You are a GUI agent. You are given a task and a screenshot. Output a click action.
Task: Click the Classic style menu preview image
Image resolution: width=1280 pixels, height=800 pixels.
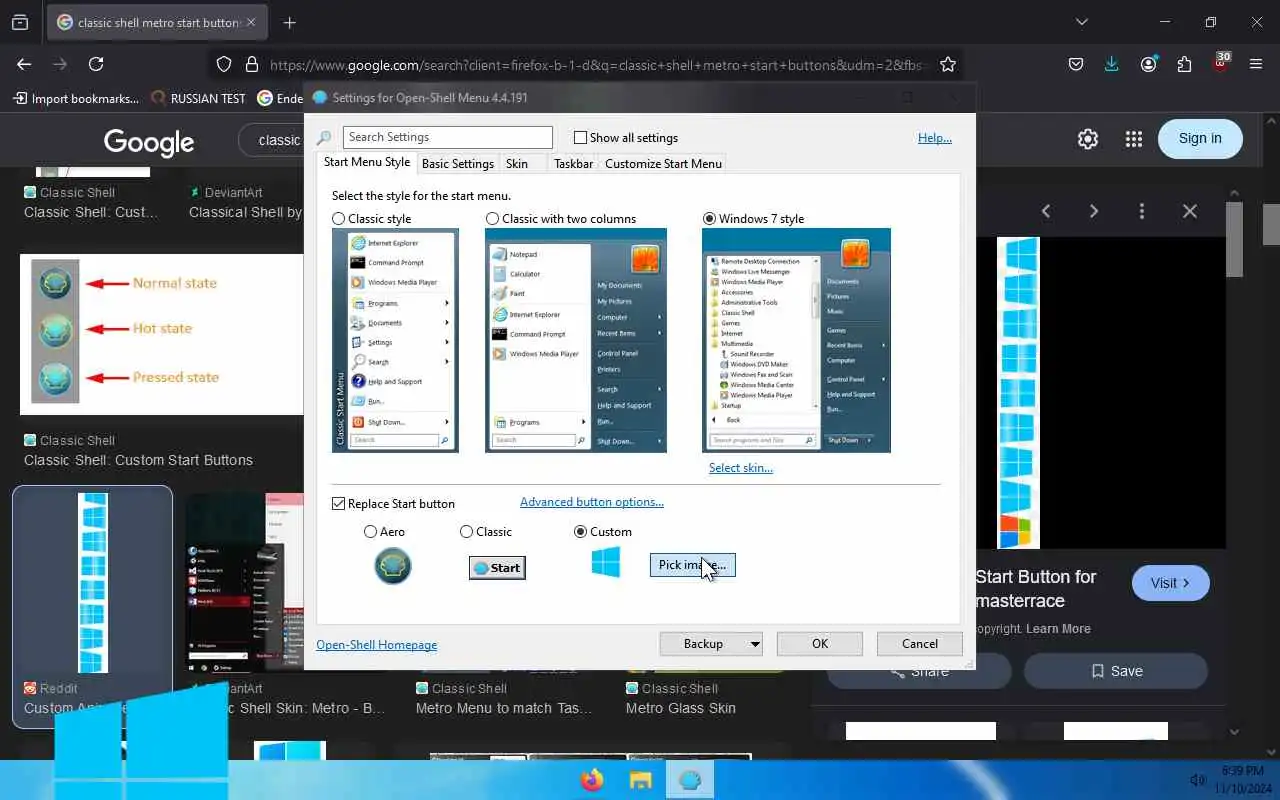point(395,340)
